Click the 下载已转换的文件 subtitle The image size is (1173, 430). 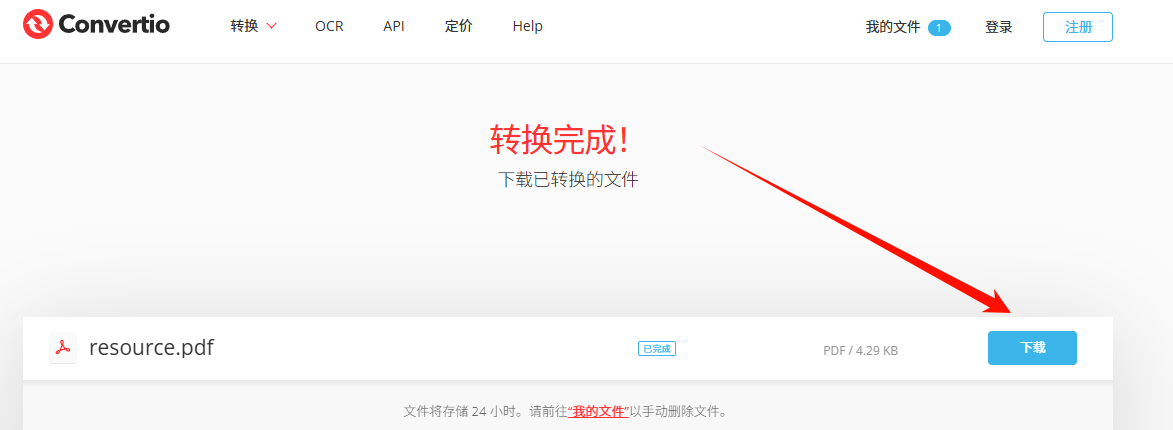569,179
